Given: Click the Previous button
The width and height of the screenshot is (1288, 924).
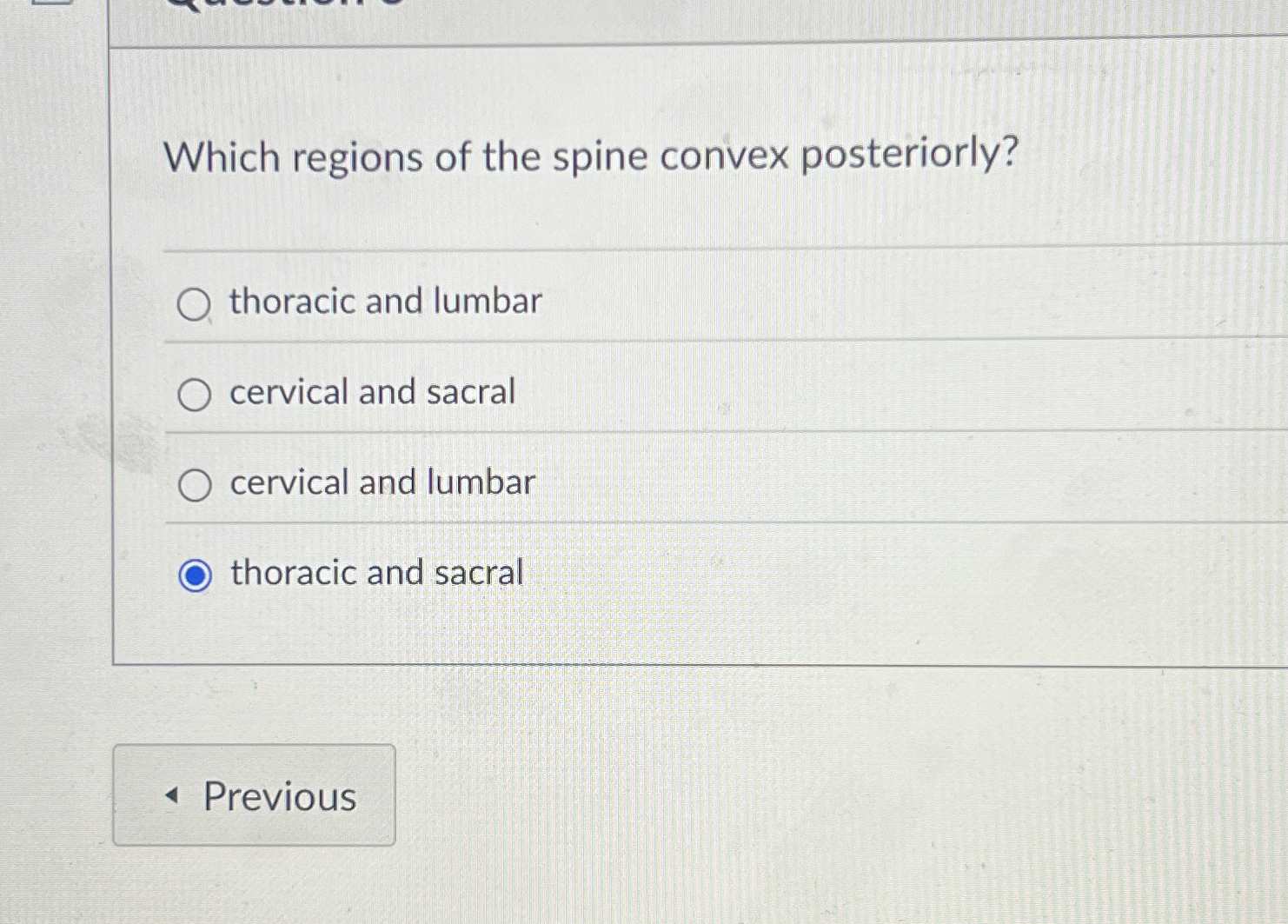Looking at the screenshot, I should [x=254, y=795].
